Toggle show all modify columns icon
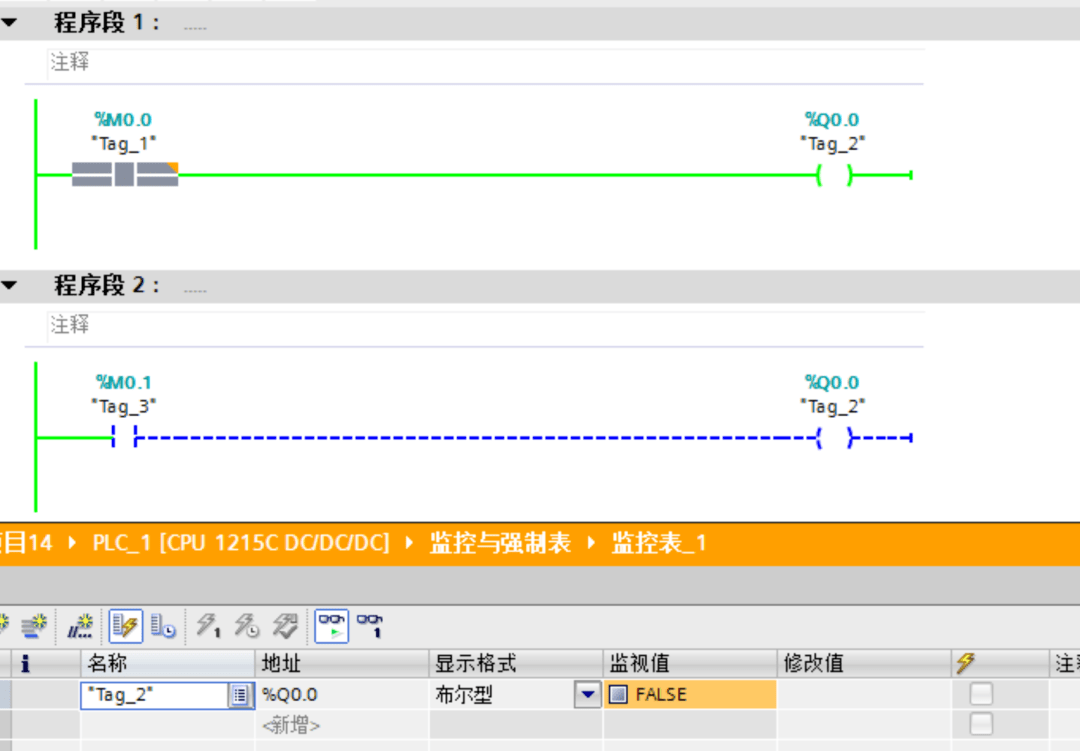 [124, 626]
